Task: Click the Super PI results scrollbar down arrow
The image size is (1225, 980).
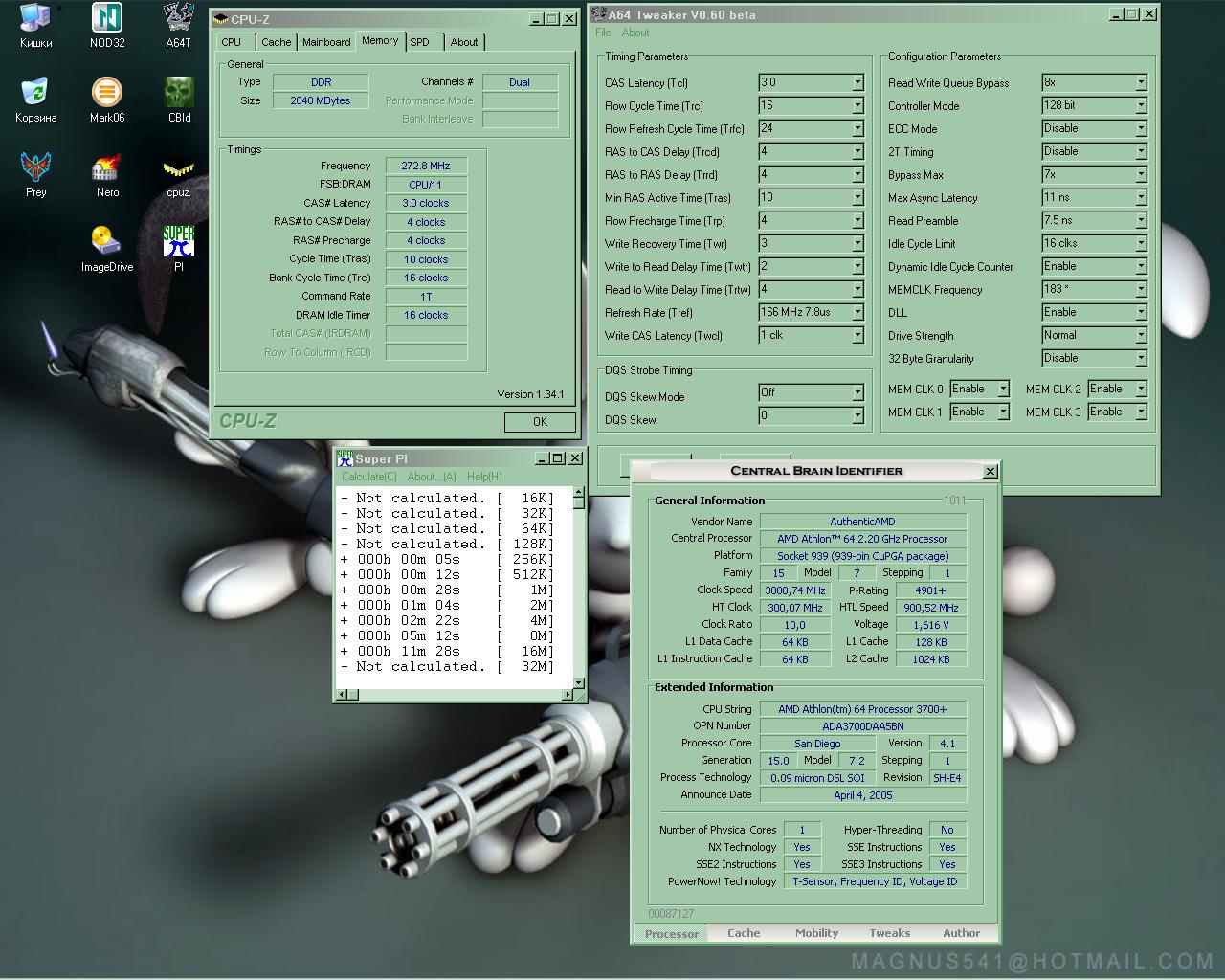Action: (579, 683)
